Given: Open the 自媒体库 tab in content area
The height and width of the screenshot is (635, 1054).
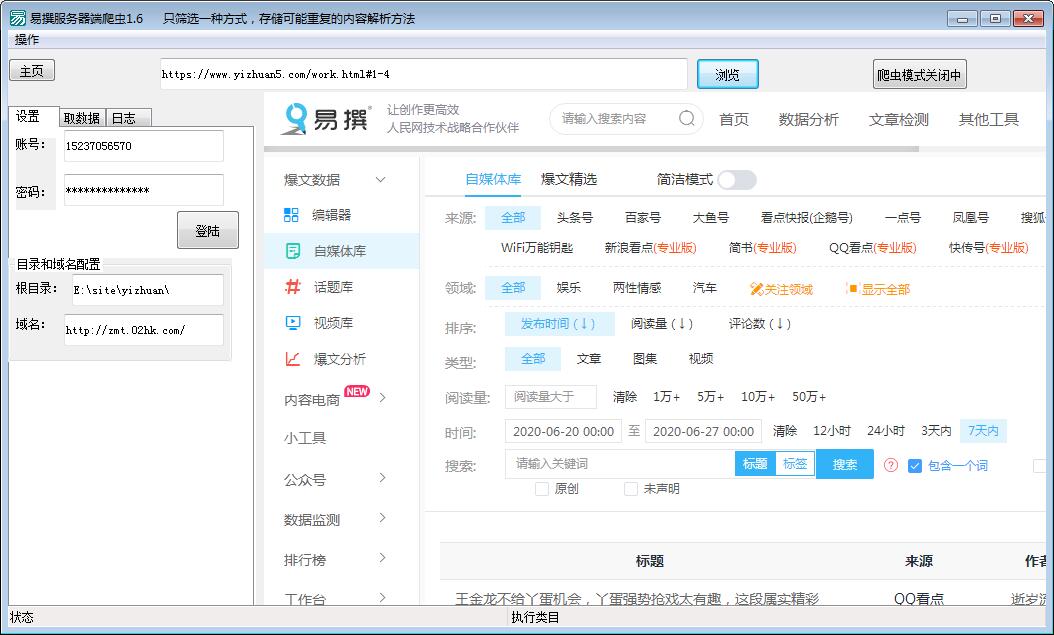Looking at the screenshot, I should click(493, 179).
